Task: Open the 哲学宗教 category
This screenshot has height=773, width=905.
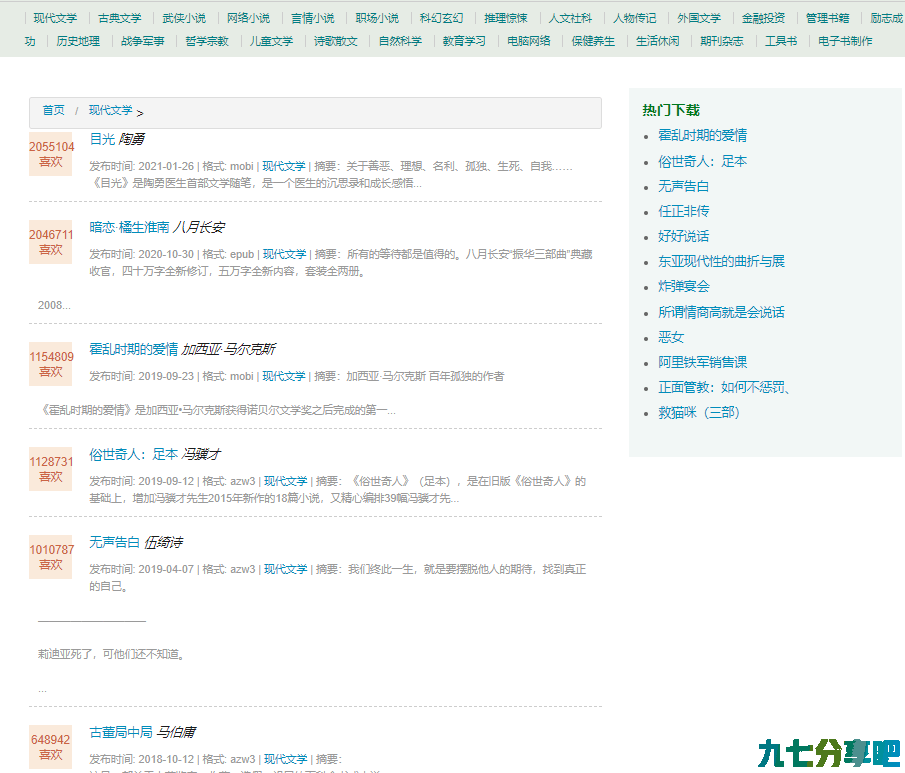Action: pos(207,41)
